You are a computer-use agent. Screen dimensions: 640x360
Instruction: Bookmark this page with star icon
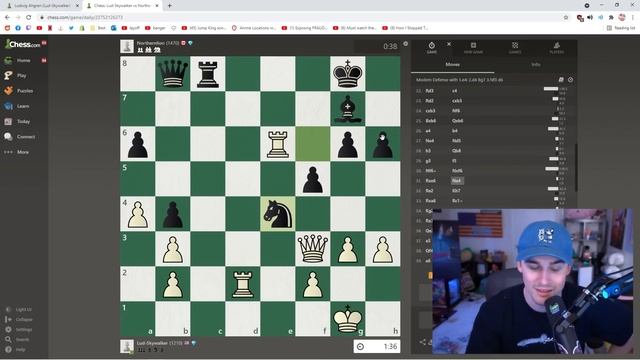click(x=566, y=18)
